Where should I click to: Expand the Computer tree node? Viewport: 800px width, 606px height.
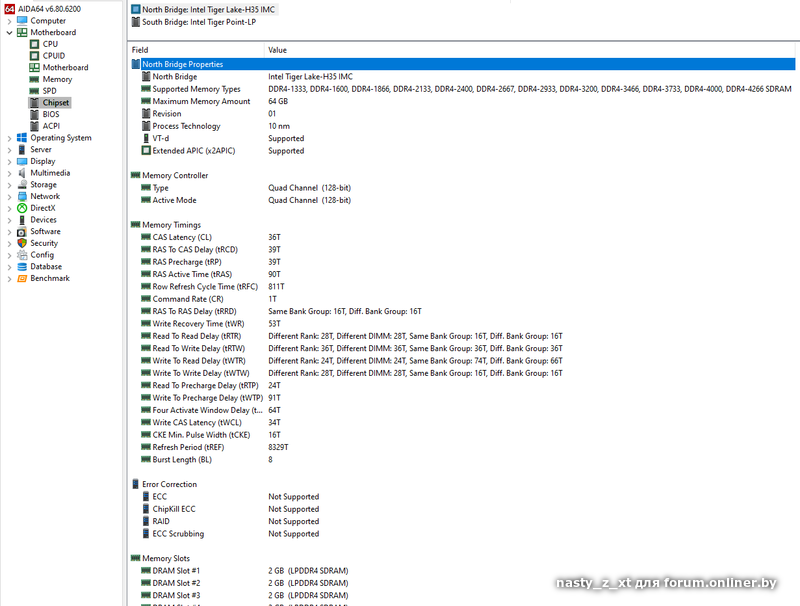9,21
